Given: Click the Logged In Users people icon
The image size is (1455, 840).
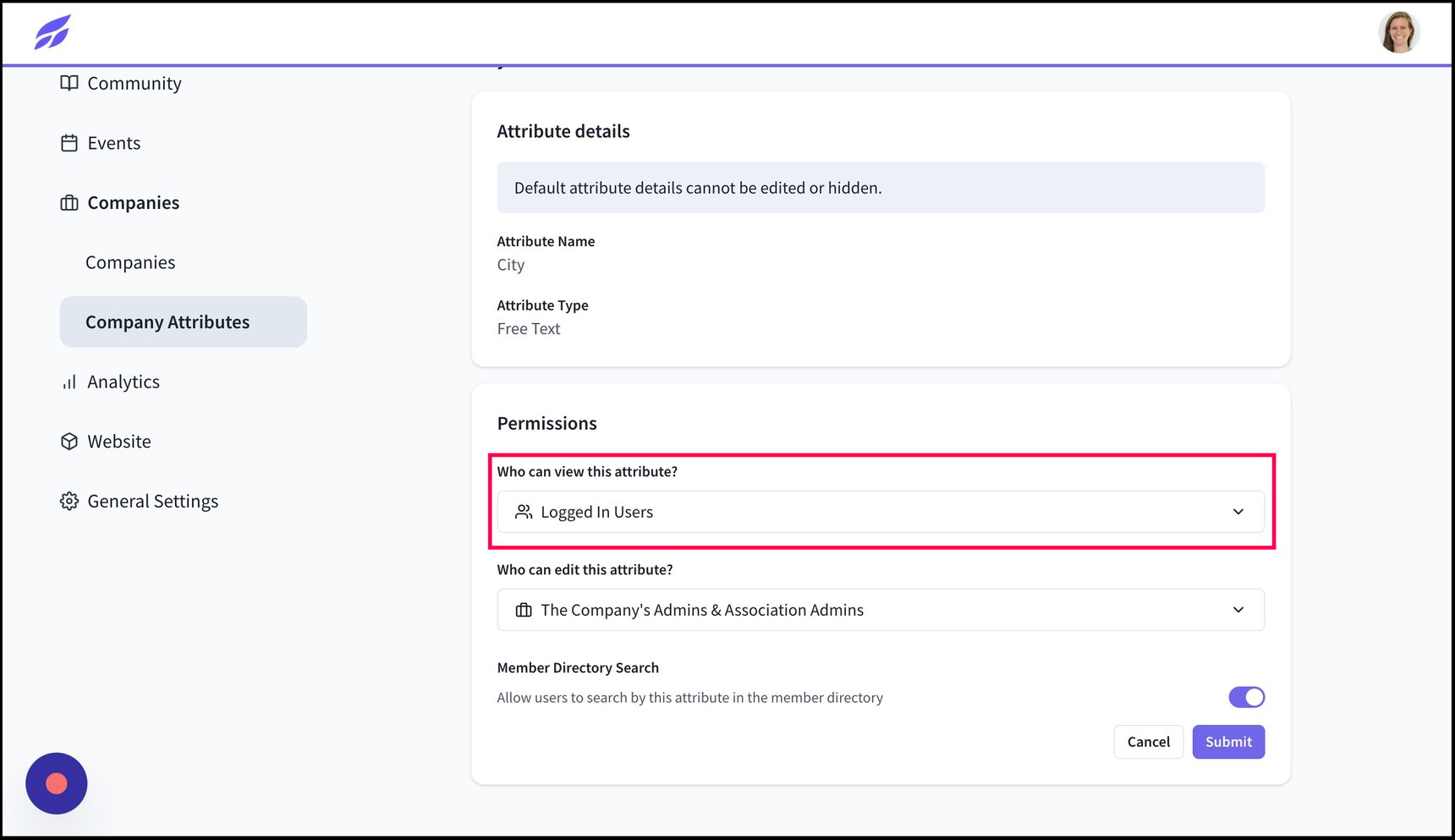Looking at the screenshot, I should (524, 512).
